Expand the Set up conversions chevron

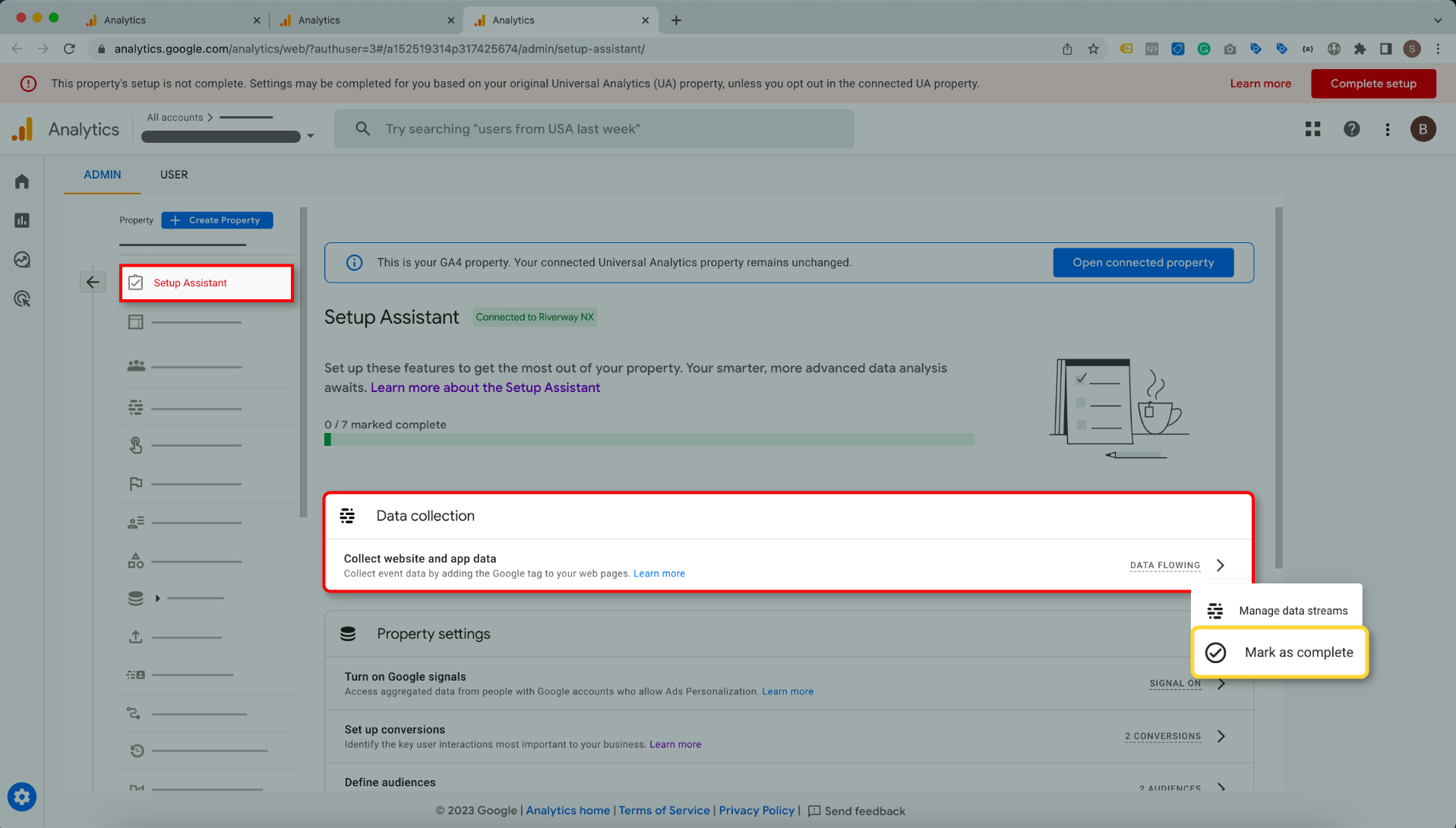click(x=1221, y=736)
